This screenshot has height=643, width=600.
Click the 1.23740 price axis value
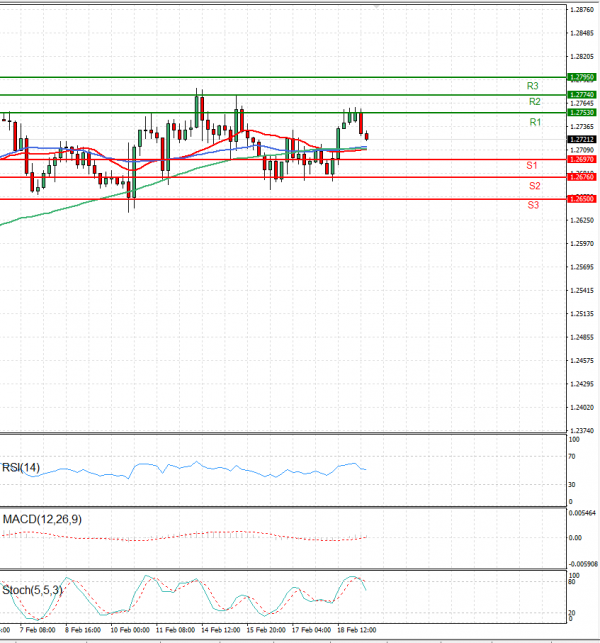(582, 431)
